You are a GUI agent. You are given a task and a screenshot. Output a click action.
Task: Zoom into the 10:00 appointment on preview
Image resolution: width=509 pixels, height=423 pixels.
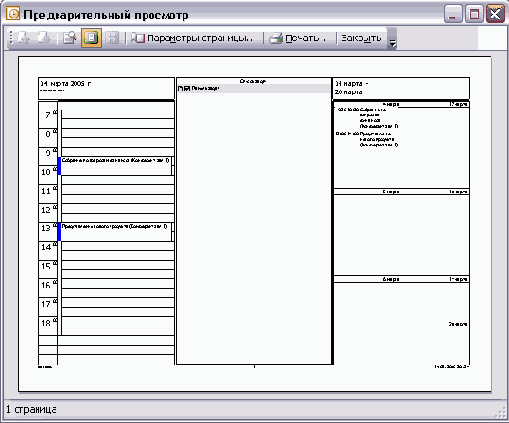(116, 166)
